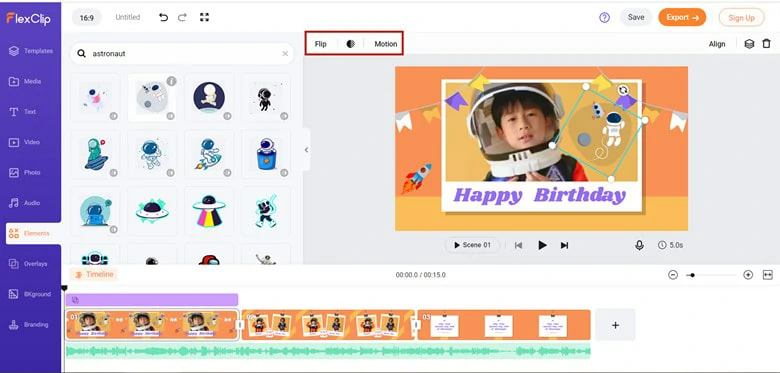Add new scene with plus button

[x=615, y=325]
